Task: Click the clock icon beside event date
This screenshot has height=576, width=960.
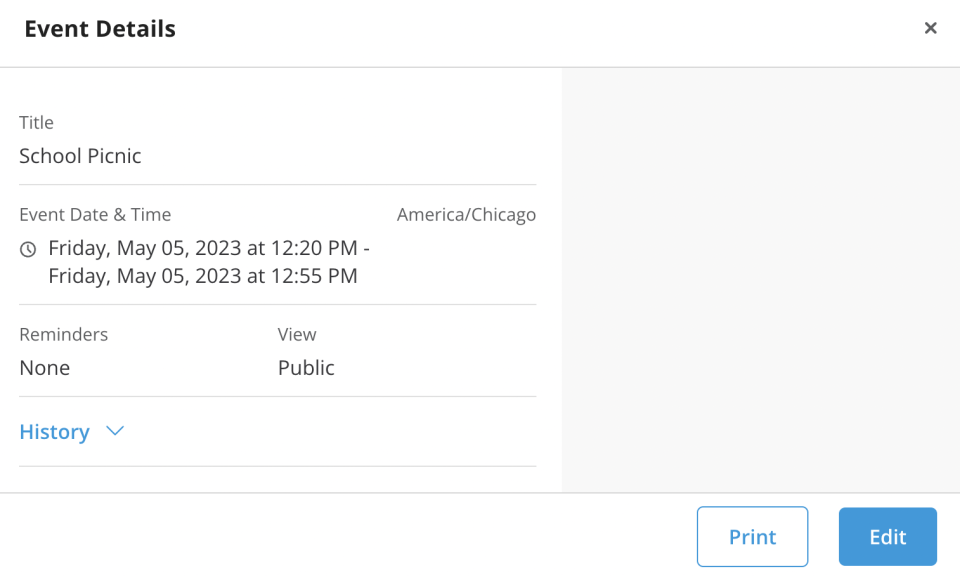Action: [x=28, y=249]
